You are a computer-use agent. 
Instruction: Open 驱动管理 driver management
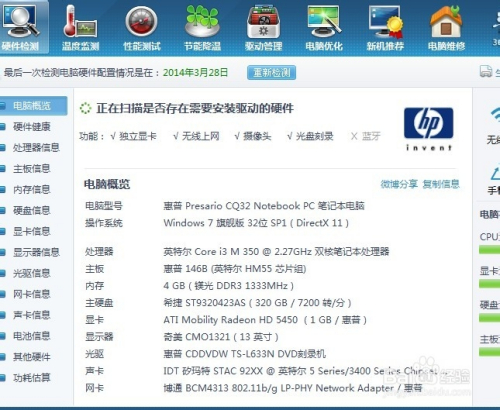click(x=264, y=27)
